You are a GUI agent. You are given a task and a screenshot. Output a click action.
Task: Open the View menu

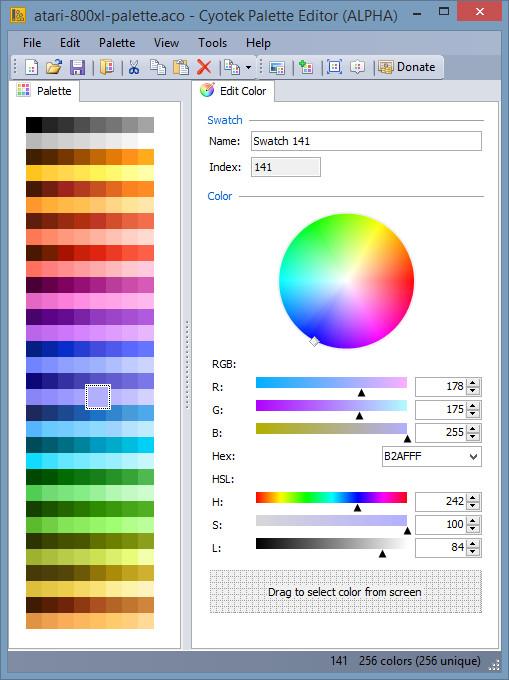pyautogui.click(x=166, y=43)
